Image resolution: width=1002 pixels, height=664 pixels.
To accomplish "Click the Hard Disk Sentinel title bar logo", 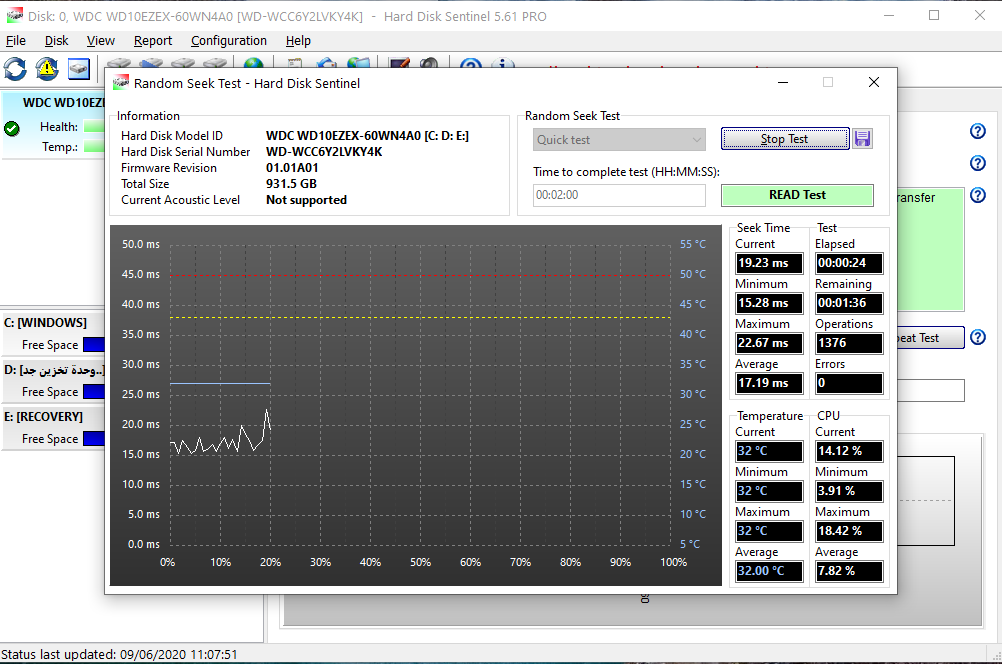I will tap(13, 15).
